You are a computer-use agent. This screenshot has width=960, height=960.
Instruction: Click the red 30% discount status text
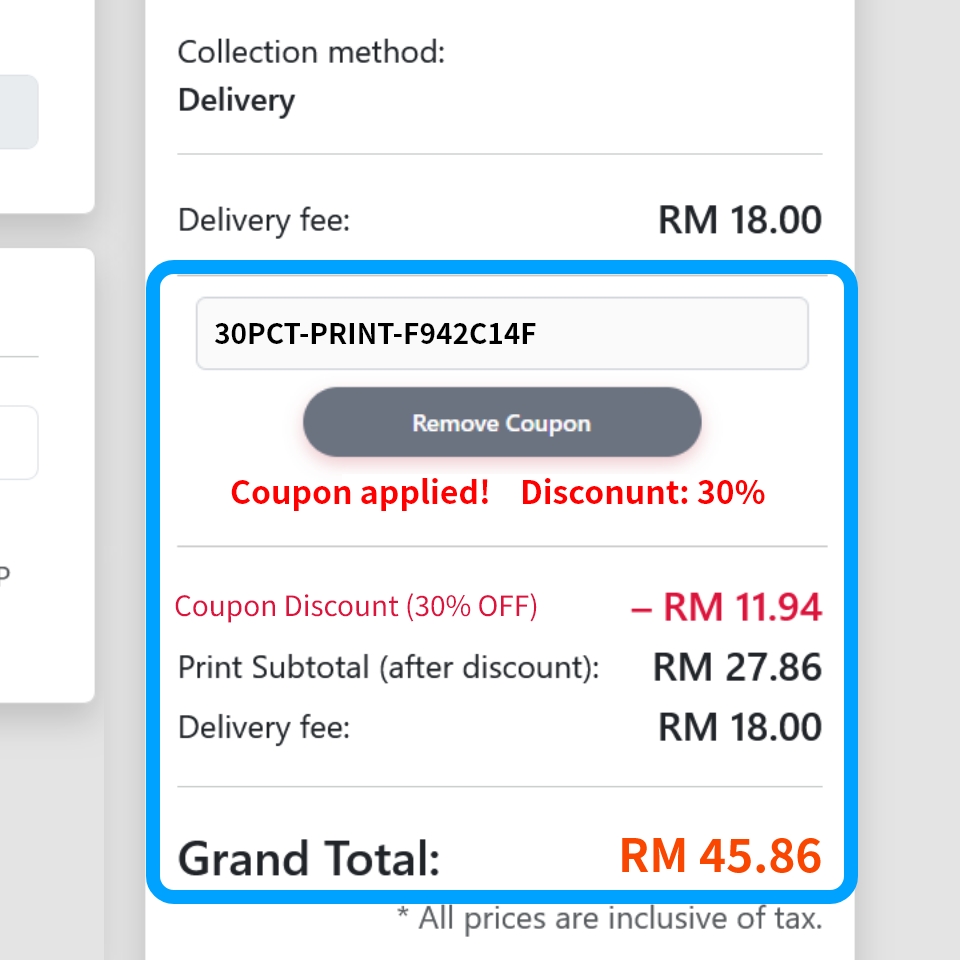[642, 492]
